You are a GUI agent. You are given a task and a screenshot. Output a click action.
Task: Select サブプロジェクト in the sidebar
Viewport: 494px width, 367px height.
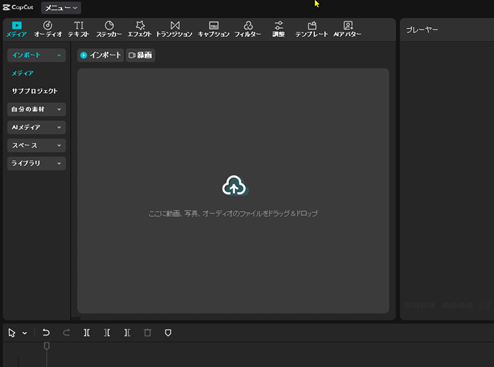[35, 91]
